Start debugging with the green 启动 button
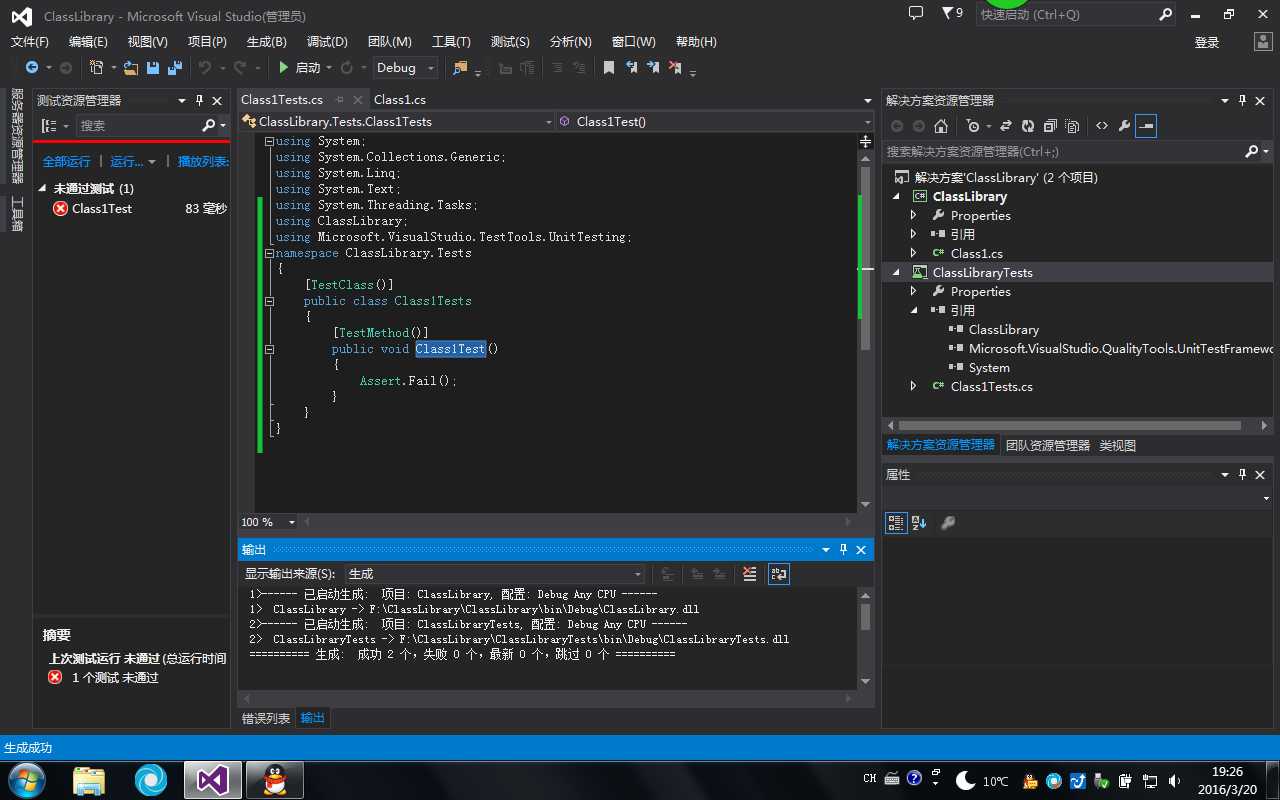This screenshot has width=1280, height=800. click(299, 68)
